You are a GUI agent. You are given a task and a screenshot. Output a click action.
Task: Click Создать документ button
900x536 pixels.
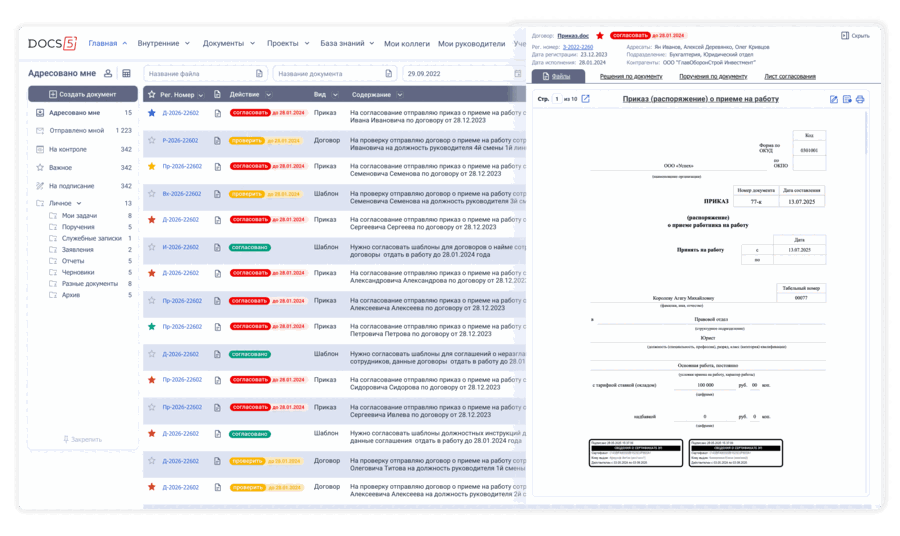tap(83, 94)
